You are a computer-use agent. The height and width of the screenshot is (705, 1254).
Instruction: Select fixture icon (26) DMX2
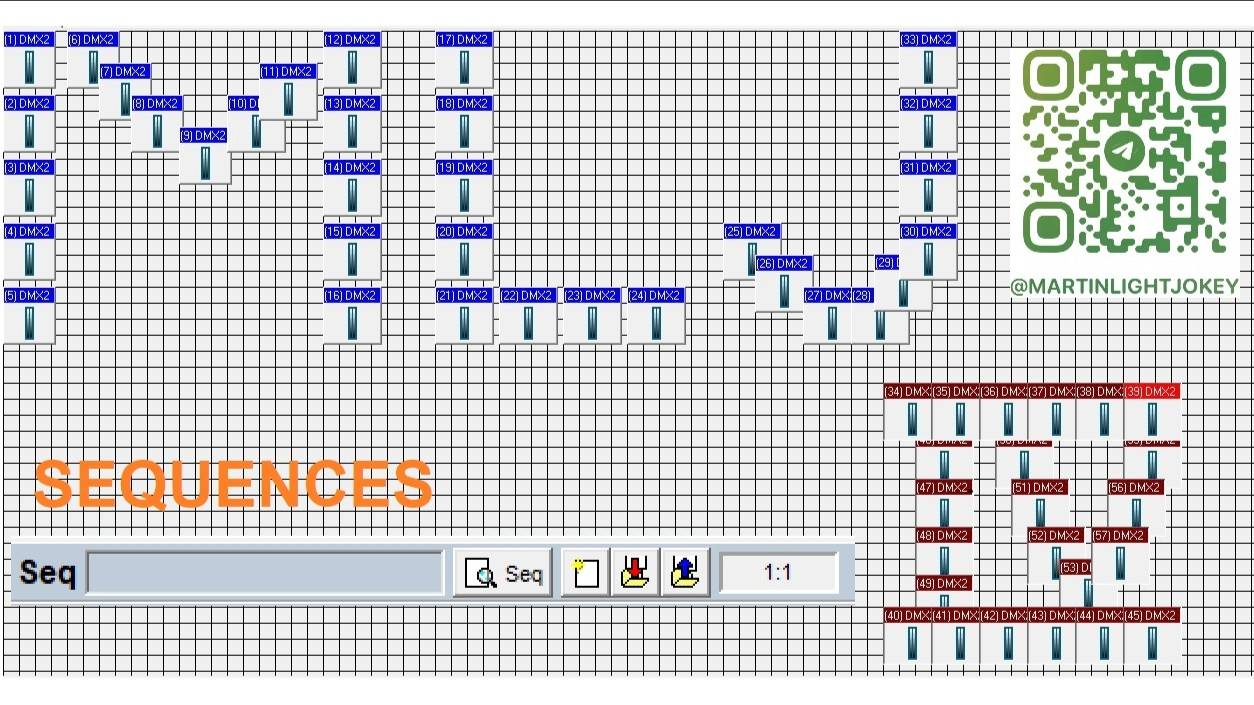[784, 284]
